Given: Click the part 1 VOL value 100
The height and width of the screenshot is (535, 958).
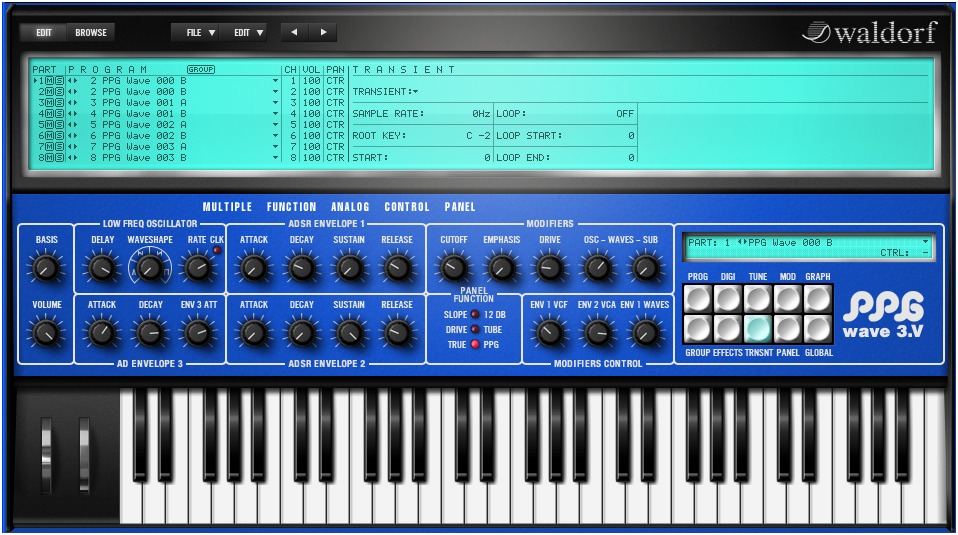Looking at the screenshot, I should [x=312, y=81].
